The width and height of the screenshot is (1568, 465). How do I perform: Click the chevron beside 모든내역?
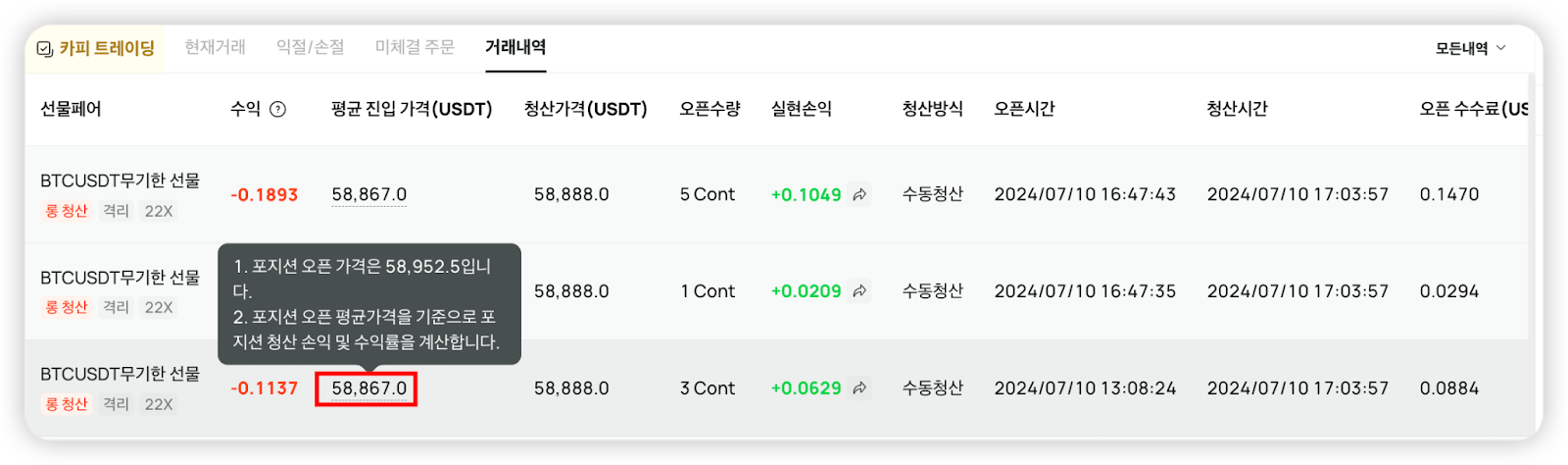[1501, 48]
